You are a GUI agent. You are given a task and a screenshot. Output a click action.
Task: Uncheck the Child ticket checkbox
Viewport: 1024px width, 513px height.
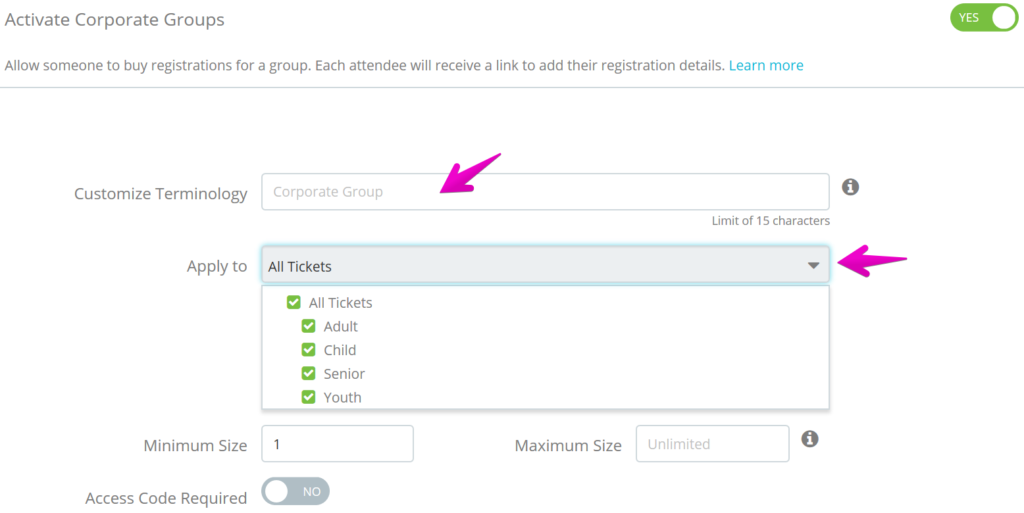pos(308,349)
